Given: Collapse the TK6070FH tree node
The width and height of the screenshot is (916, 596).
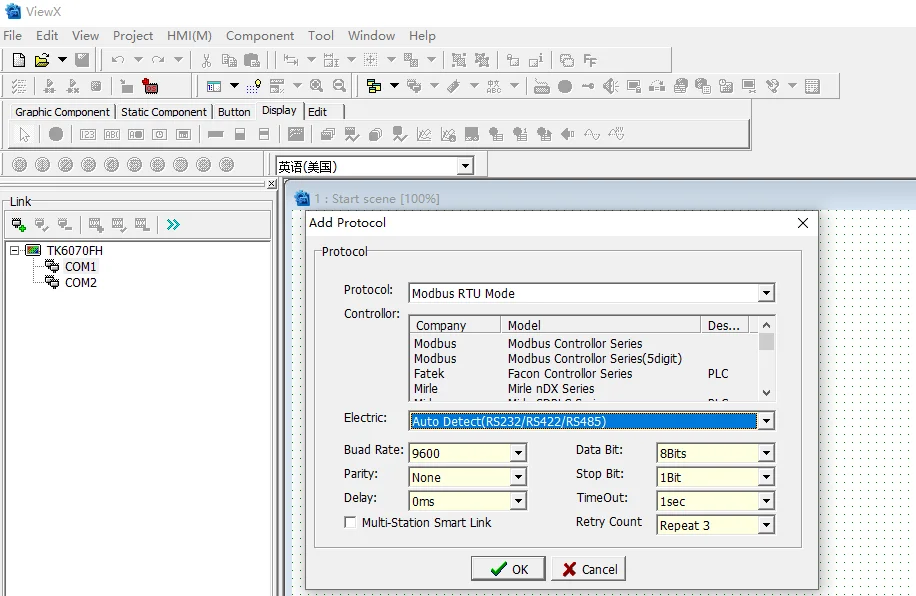Looking at the screenshot, I should [x=15, y=250].
